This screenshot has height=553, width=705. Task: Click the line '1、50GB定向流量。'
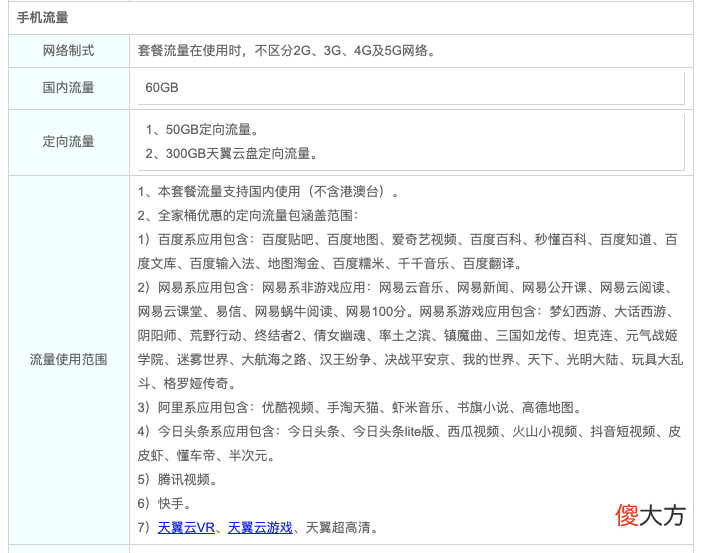pyautogui.click(x=203, y=129)
